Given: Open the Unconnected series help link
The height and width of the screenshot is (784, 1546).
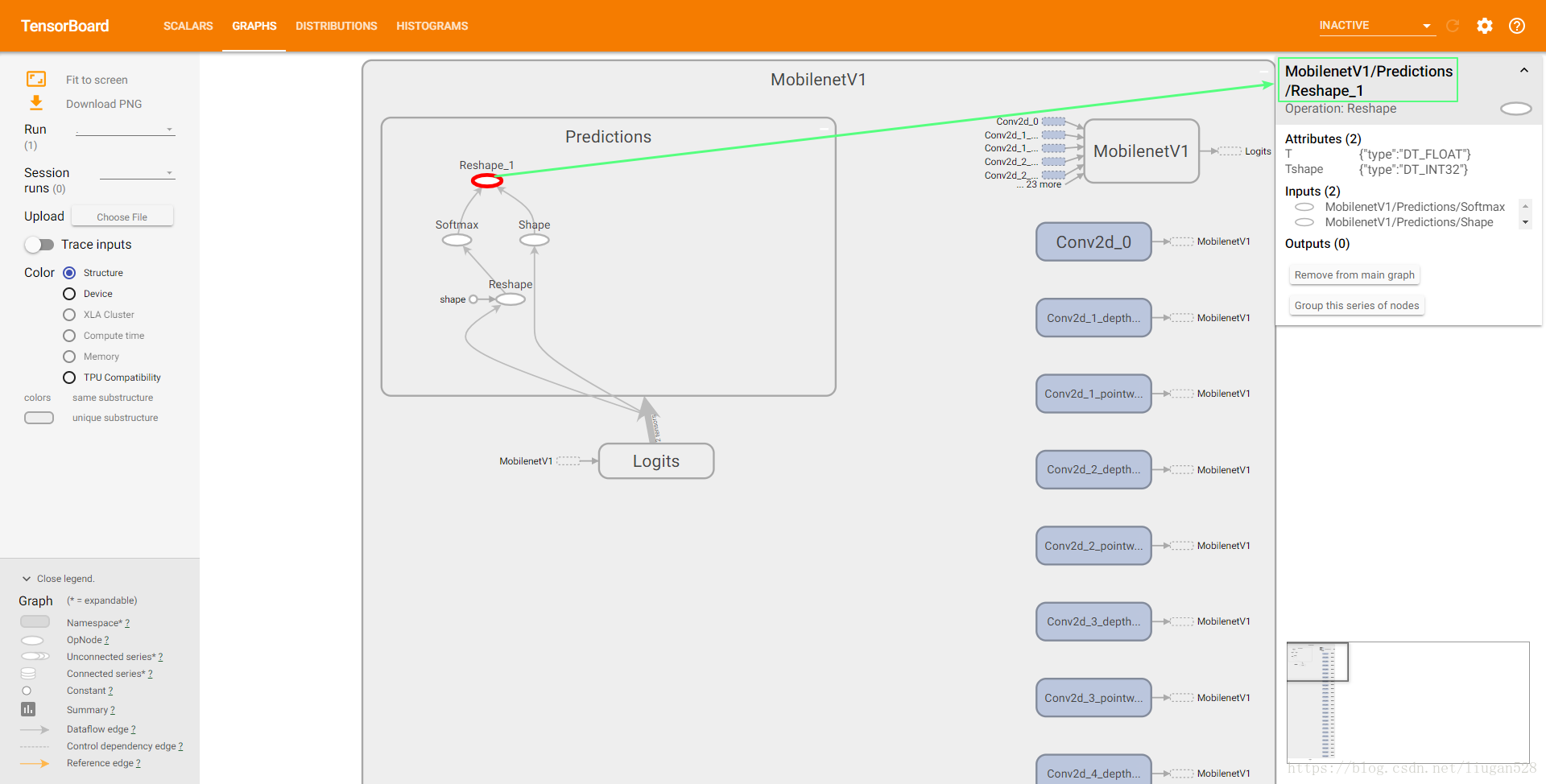Looking at the screenshot, I should pos(160,657).
